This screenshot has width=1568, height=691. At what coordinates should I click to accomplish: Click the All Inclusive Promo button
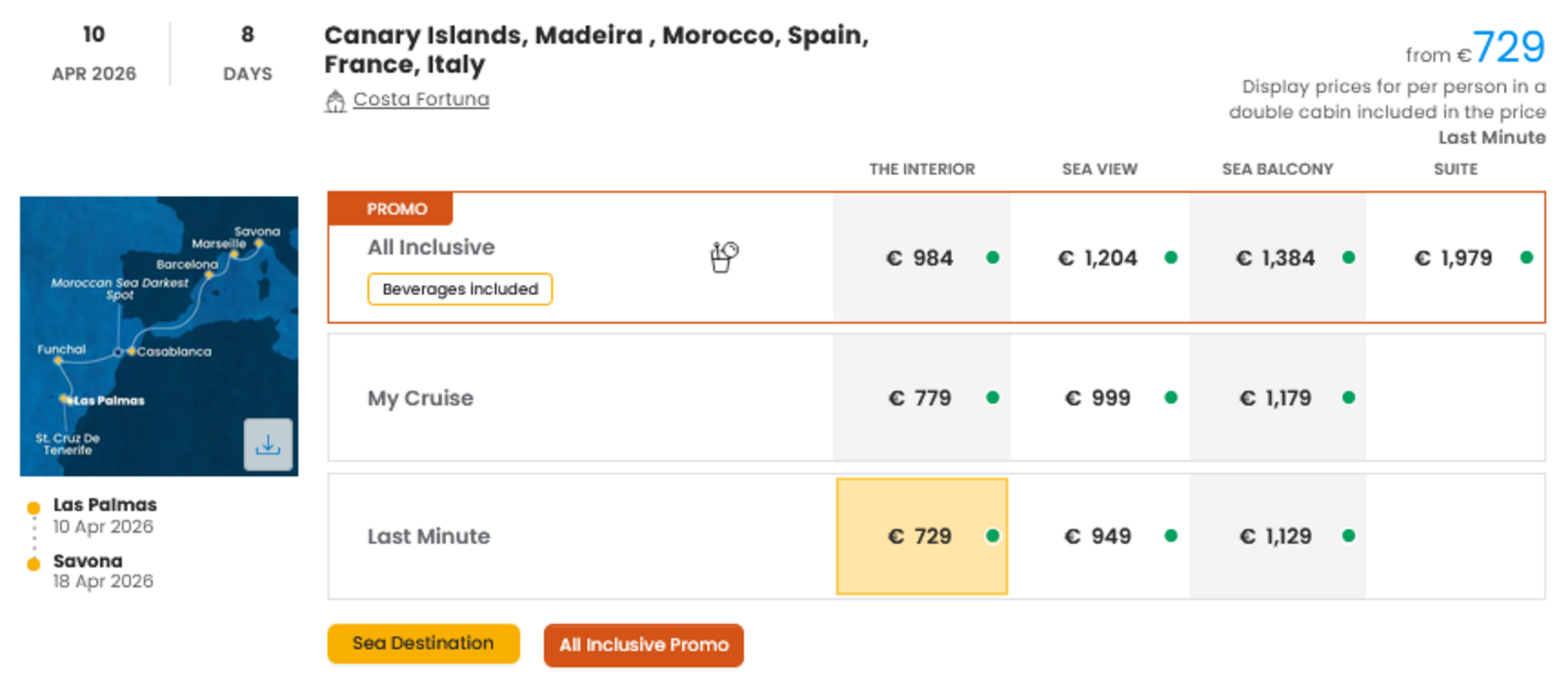pos(643,644)
